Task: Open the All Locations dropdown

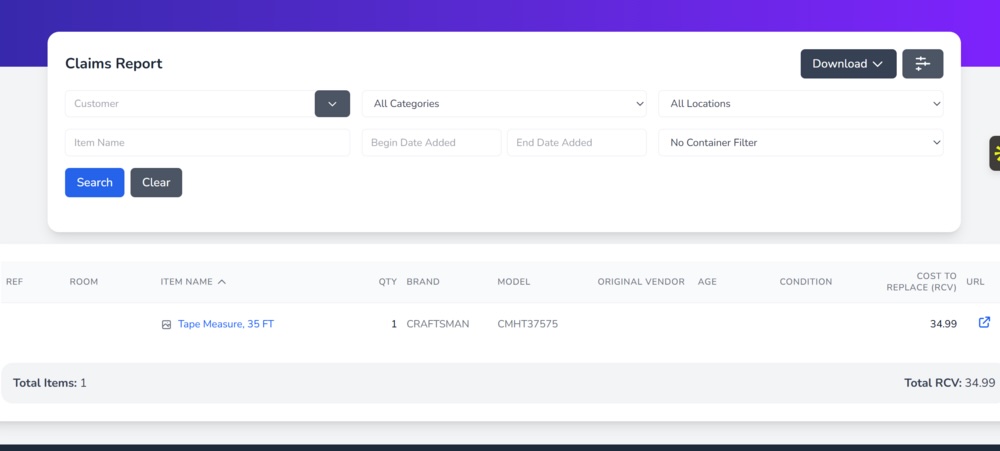Action: pyautogui.click(x=800, y=103)
